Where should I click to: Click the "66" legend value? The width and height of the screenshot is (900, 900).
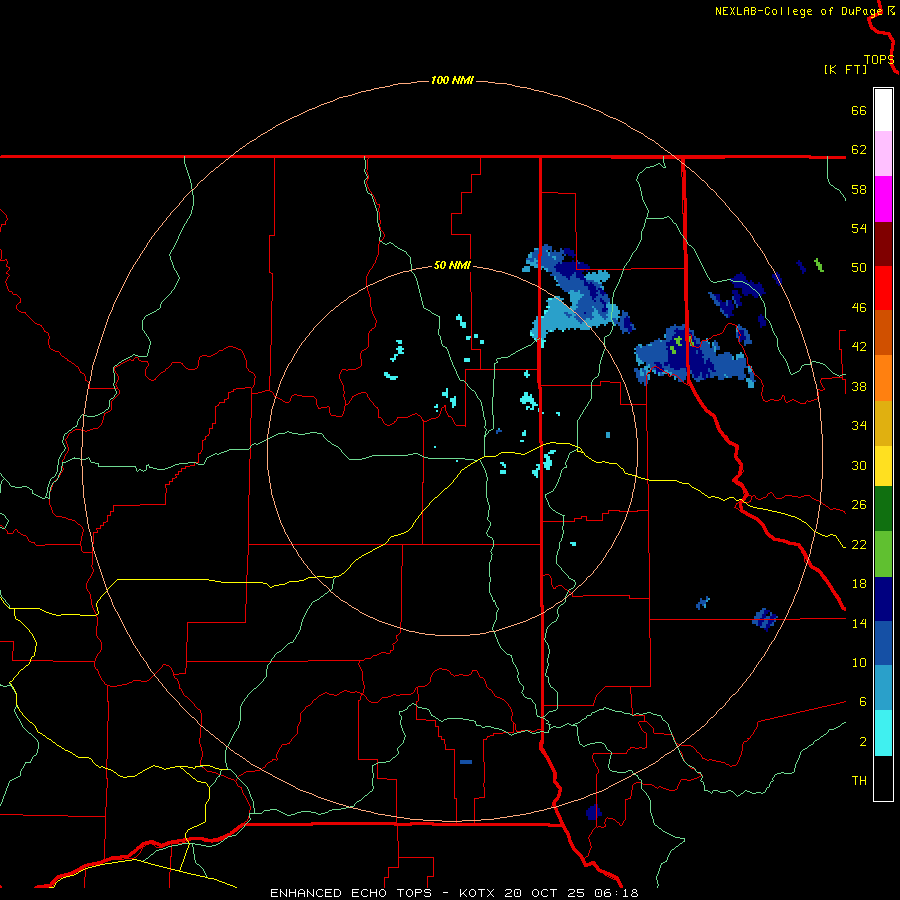coord(859,111)
